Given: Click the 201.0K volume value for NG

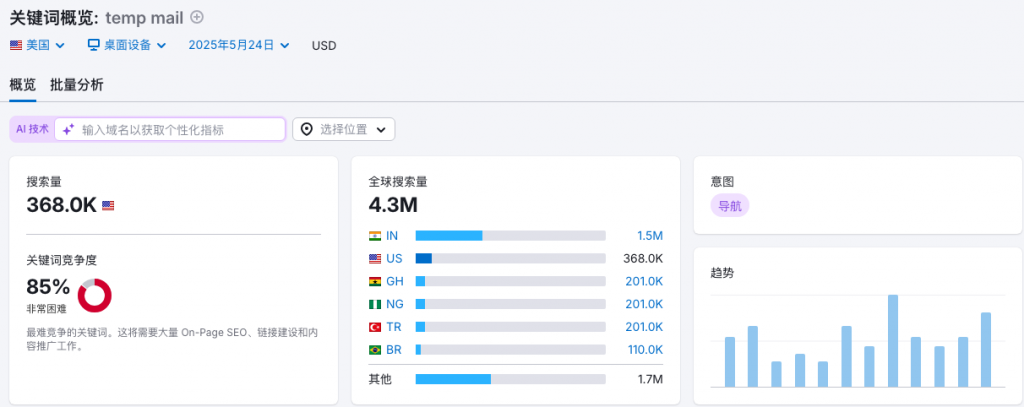Looking at the screenshot, I should point(645,304).
